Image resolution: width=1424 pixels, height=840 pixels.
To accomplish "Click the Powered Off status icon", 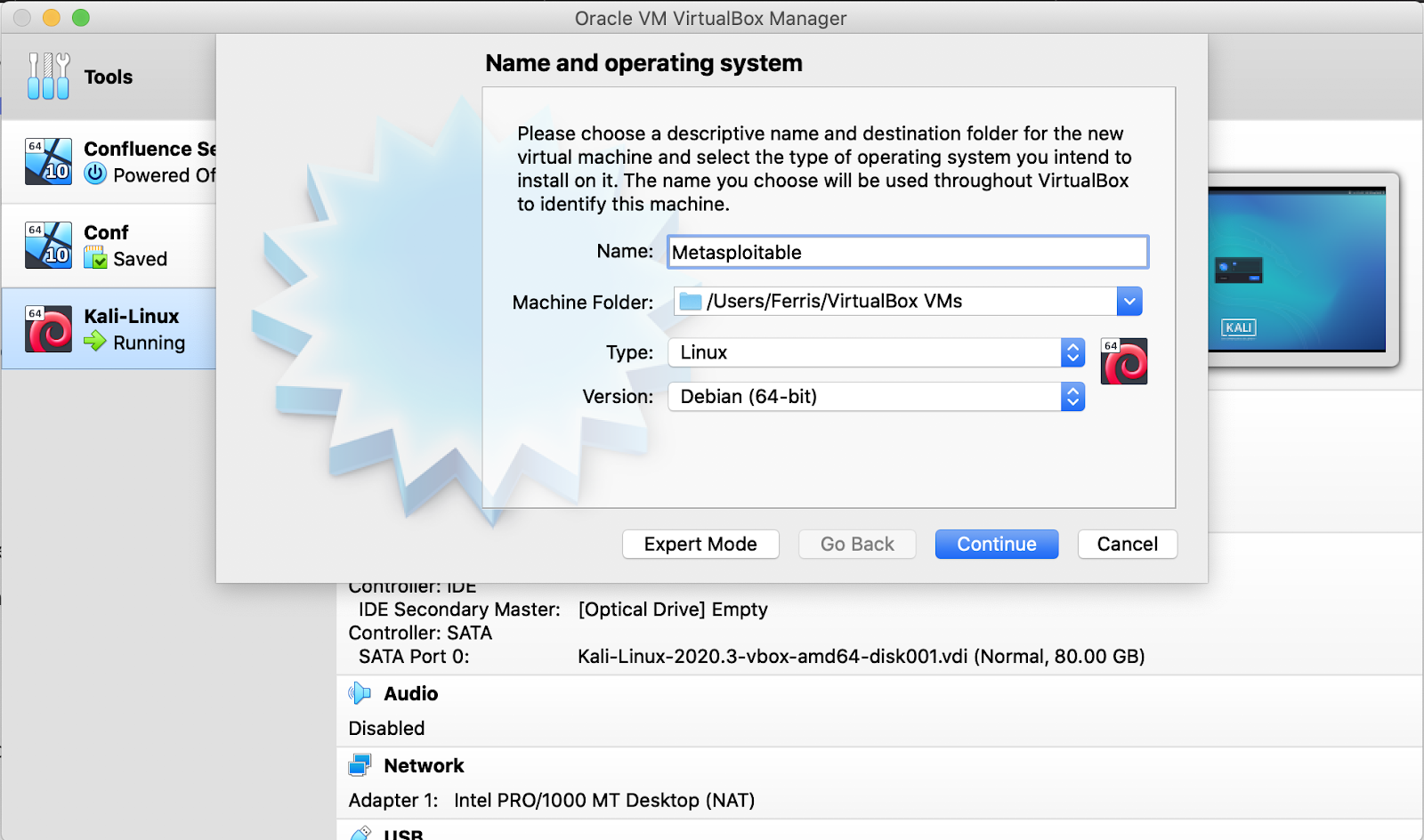I will (95, 174).
